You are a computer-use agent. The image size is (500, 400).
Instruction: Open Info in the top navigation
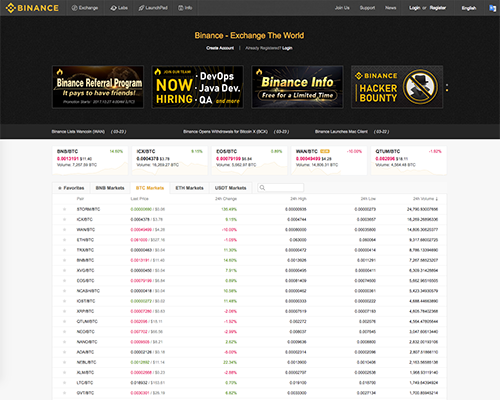point(185,8)
